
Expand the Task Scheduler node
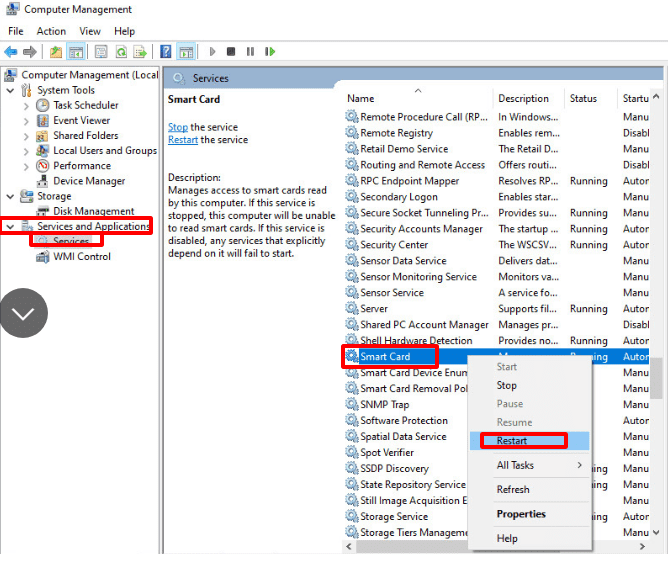tap(26, 106)
